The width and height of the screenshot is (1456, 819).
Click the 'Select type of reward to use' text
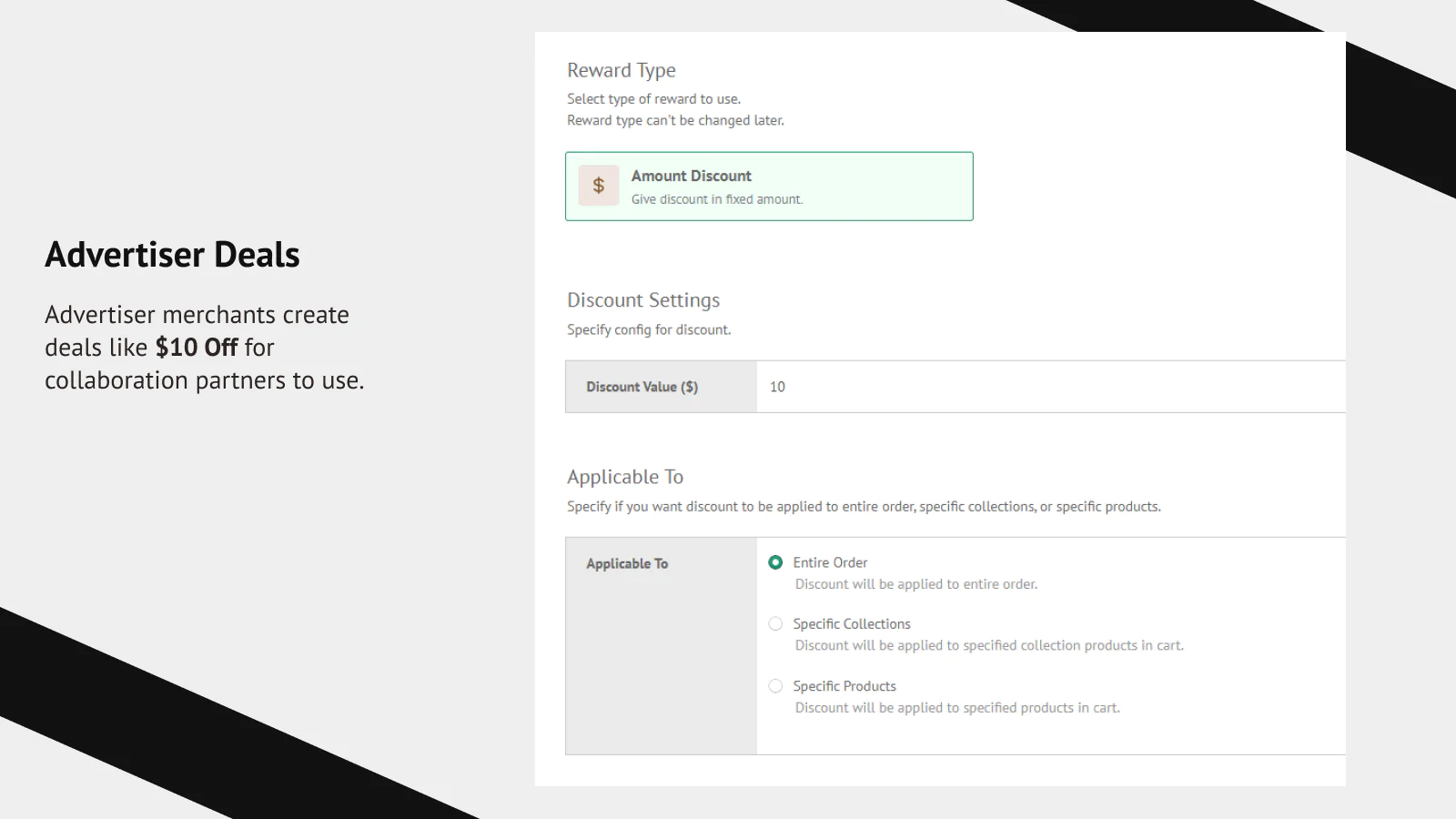[653, 98]
